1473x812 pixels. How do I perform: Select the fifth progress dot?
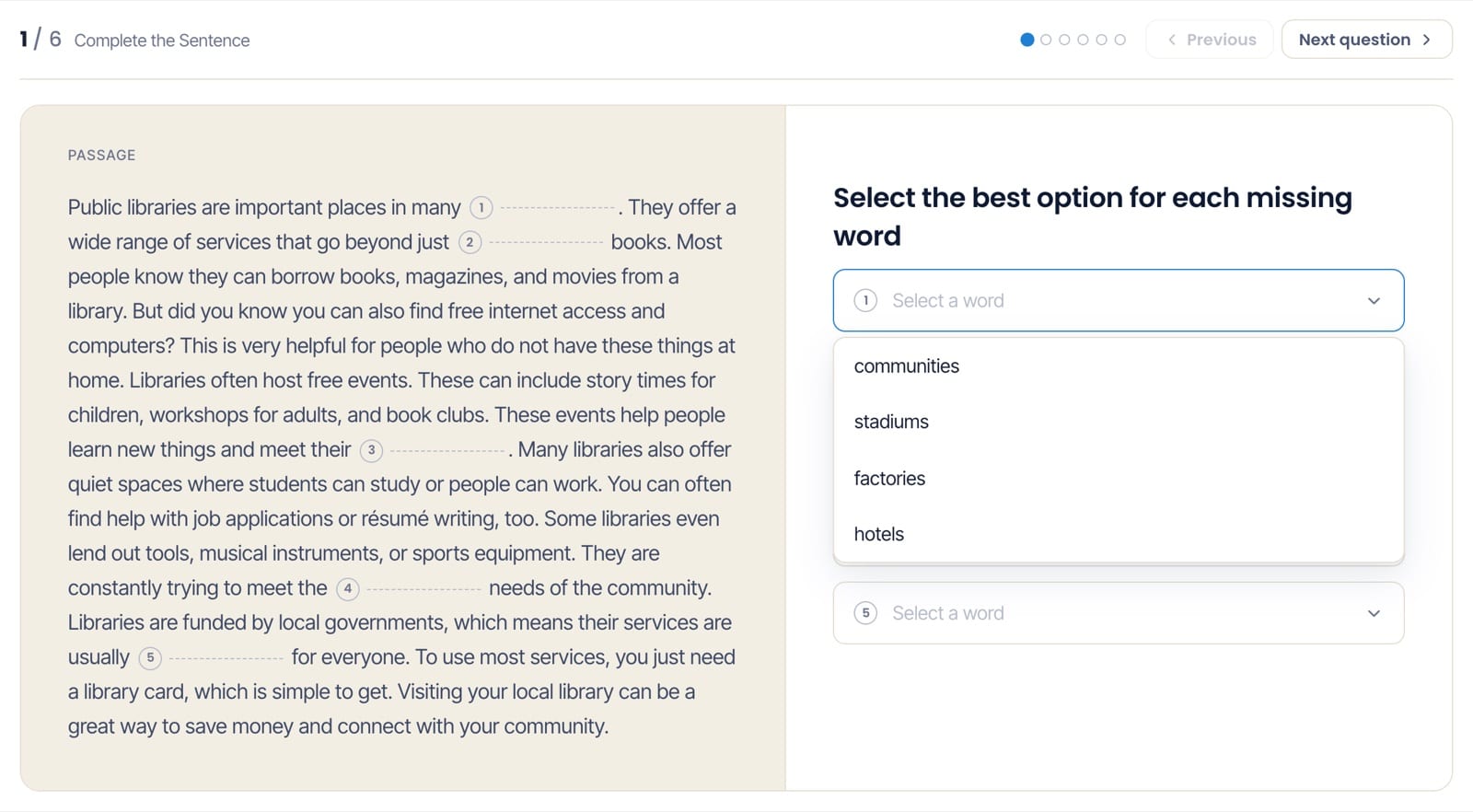[1101, 40]
